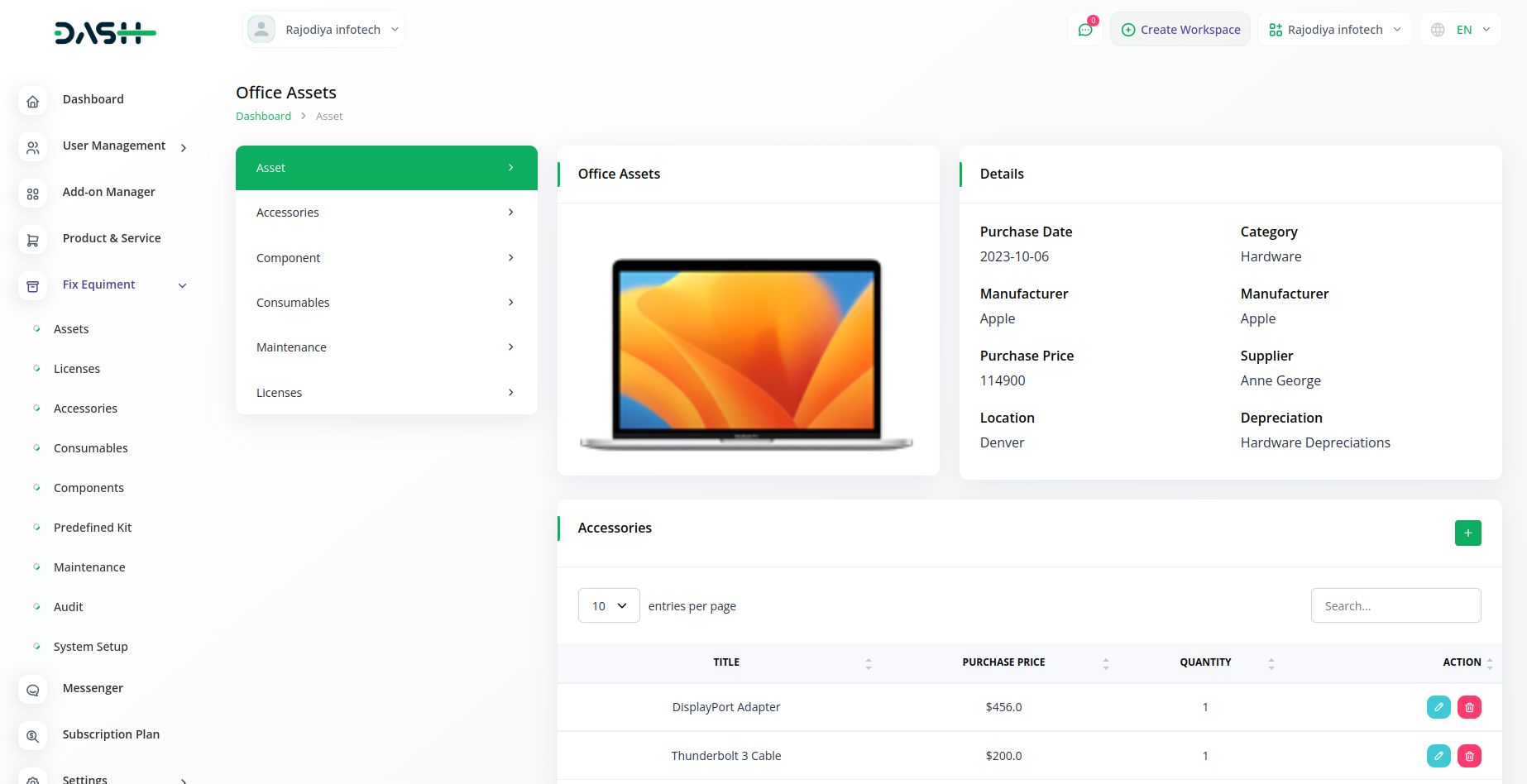
Task: Edit the DisplayPort Adapter entry
Action: 1438,707
